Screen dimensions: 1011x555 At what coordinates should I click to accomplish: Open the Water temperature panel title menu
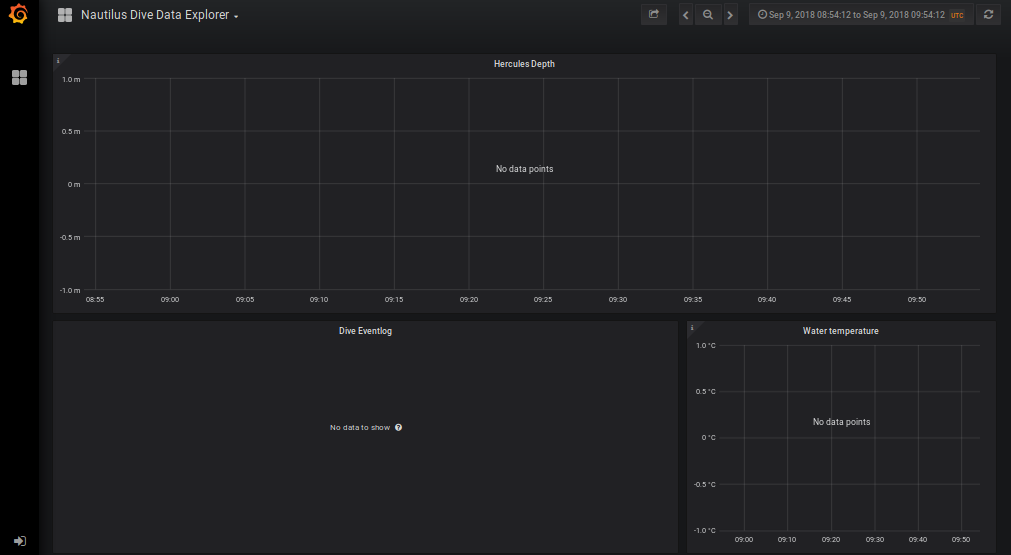pyautogui.click(x=840, y=331)
